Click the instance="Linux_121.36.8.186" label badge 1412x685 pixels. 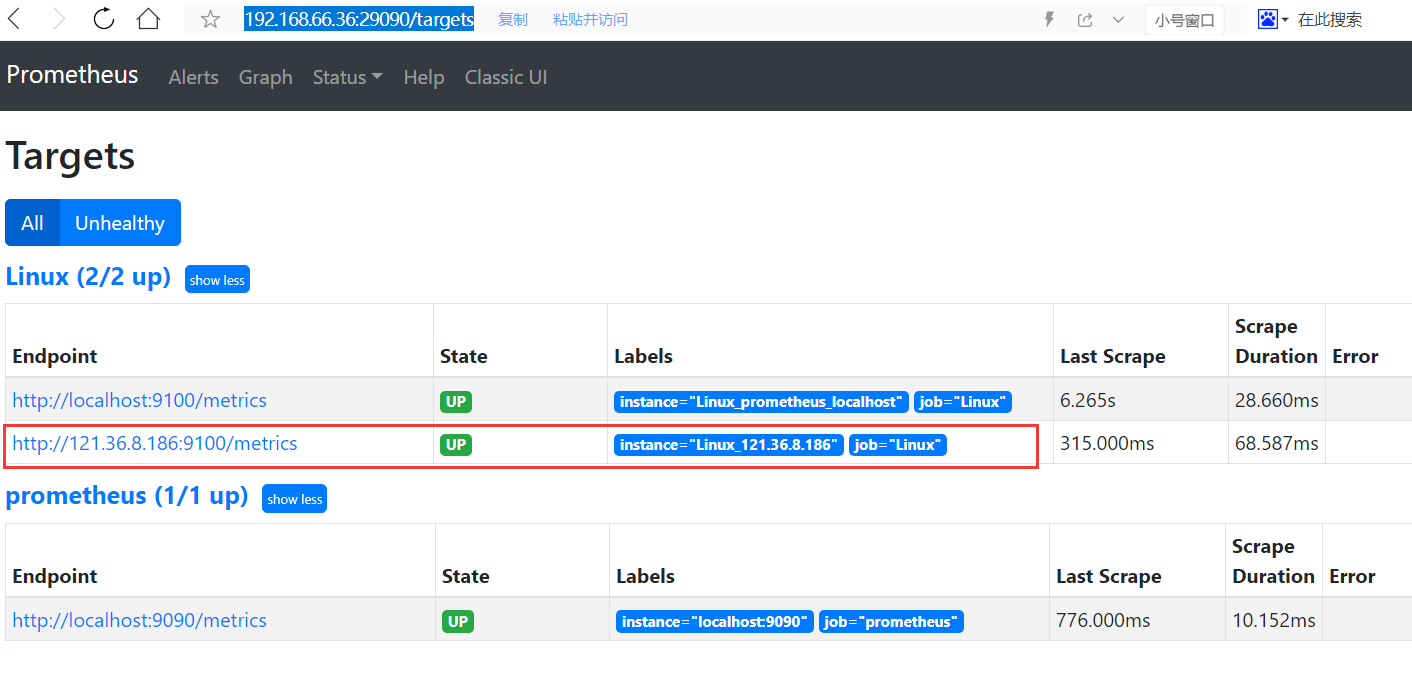(x=729, y=445)
